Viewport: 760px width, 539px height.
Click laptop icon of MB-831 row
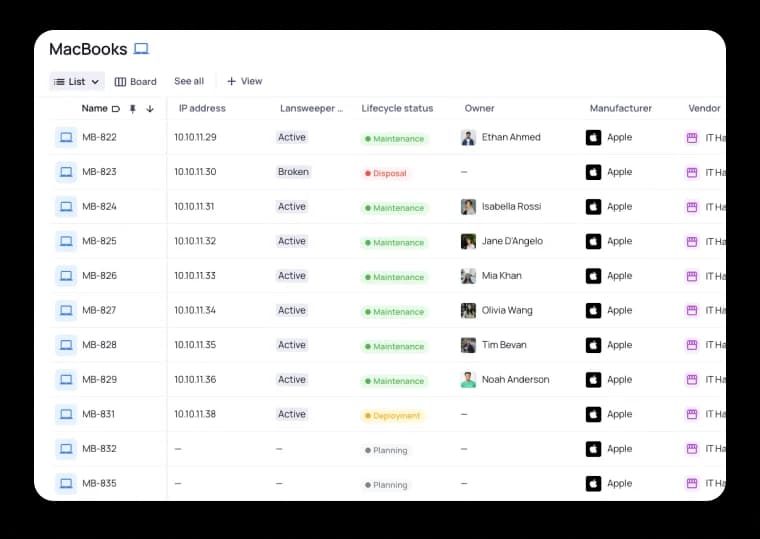(x=66, y=414)
